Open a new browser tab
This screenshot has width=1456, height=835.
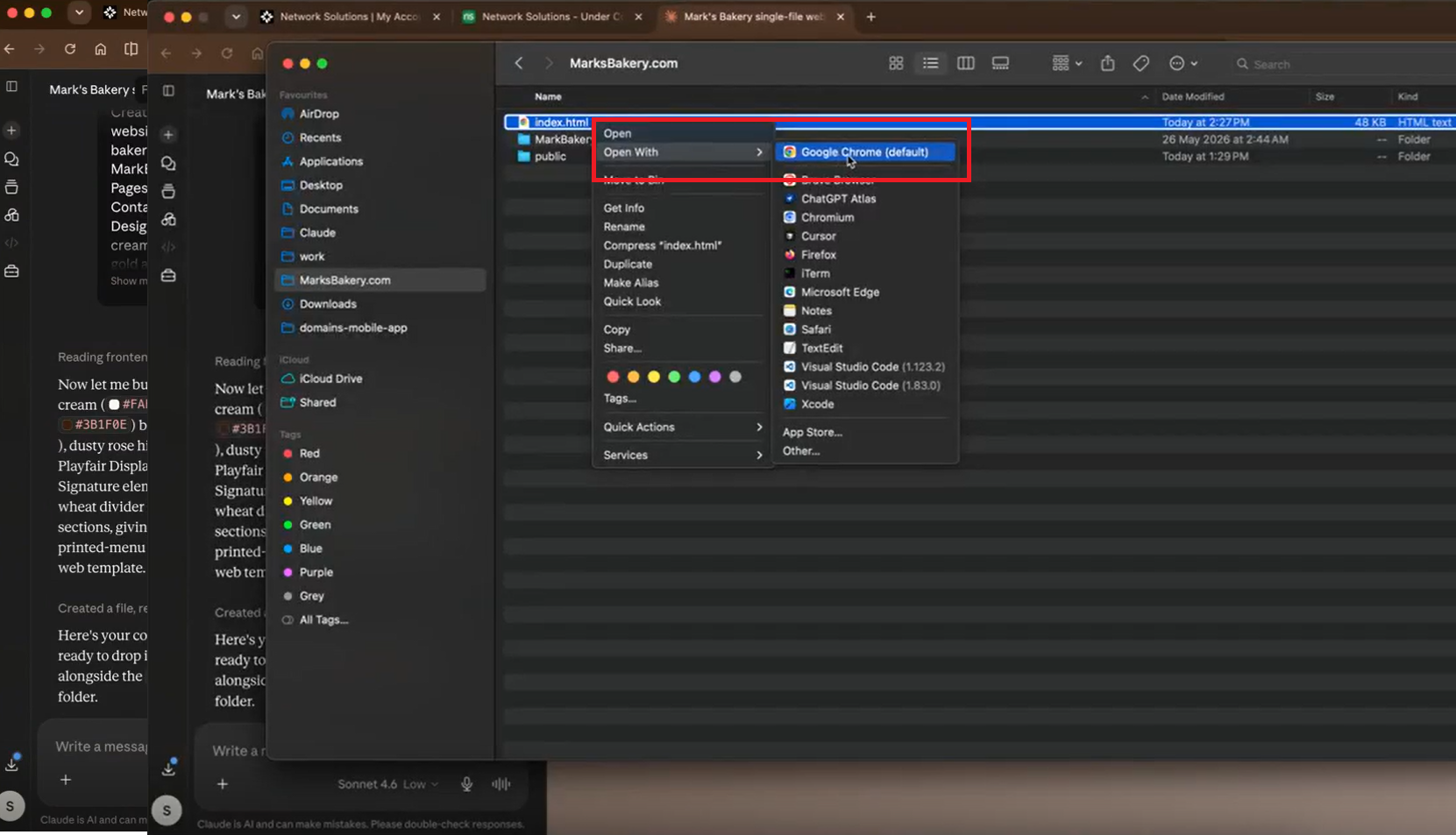click(870, 17)
